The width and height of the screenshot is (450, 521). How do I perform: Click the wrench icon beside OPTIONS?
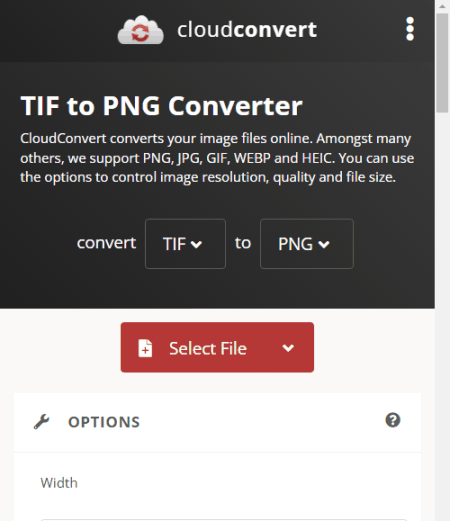click(x=42, y=422)
